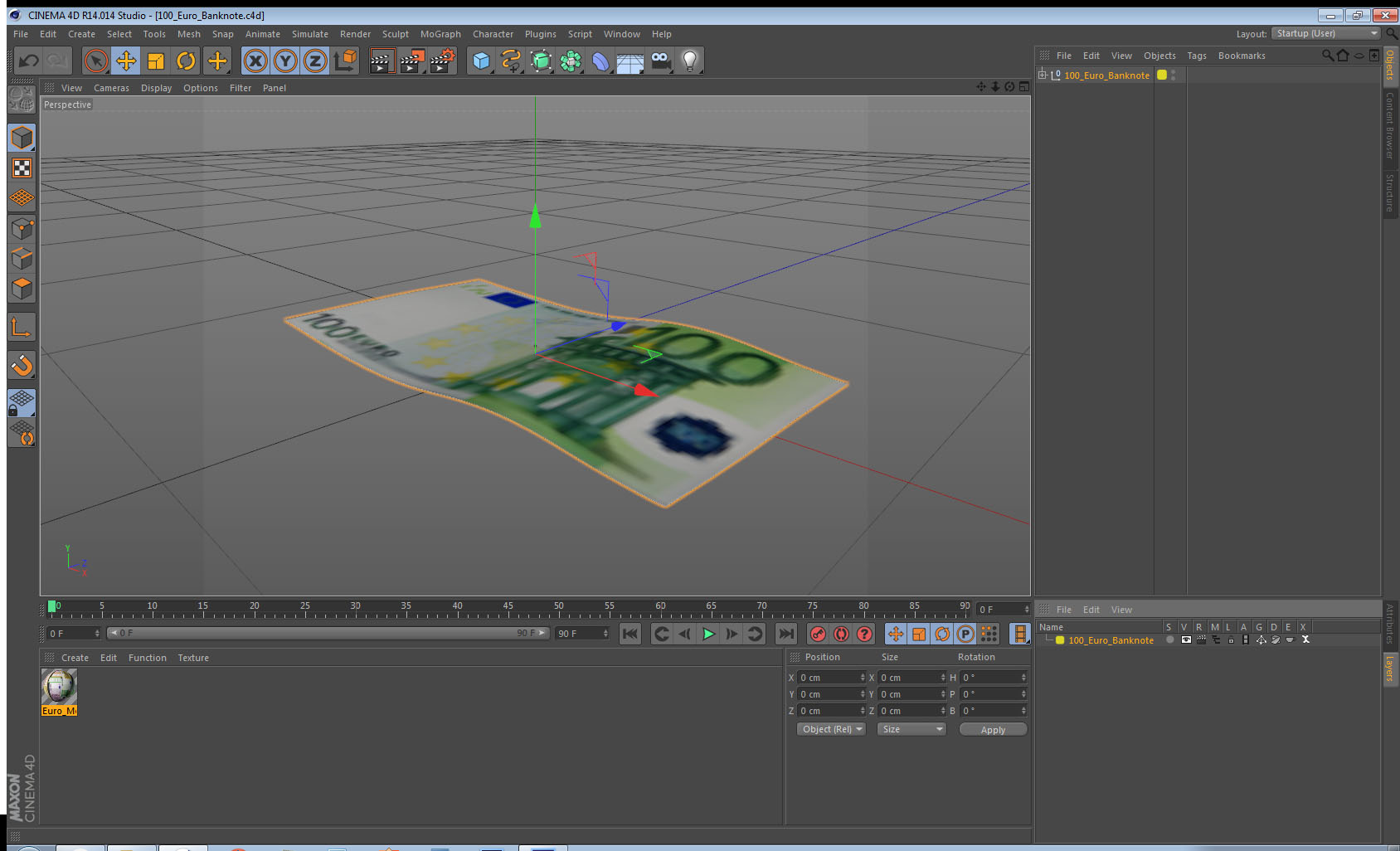The height and width of the screenshot is (851, 1400).
Task: Click the Undo arrow icon
Action: click(28, 61)
